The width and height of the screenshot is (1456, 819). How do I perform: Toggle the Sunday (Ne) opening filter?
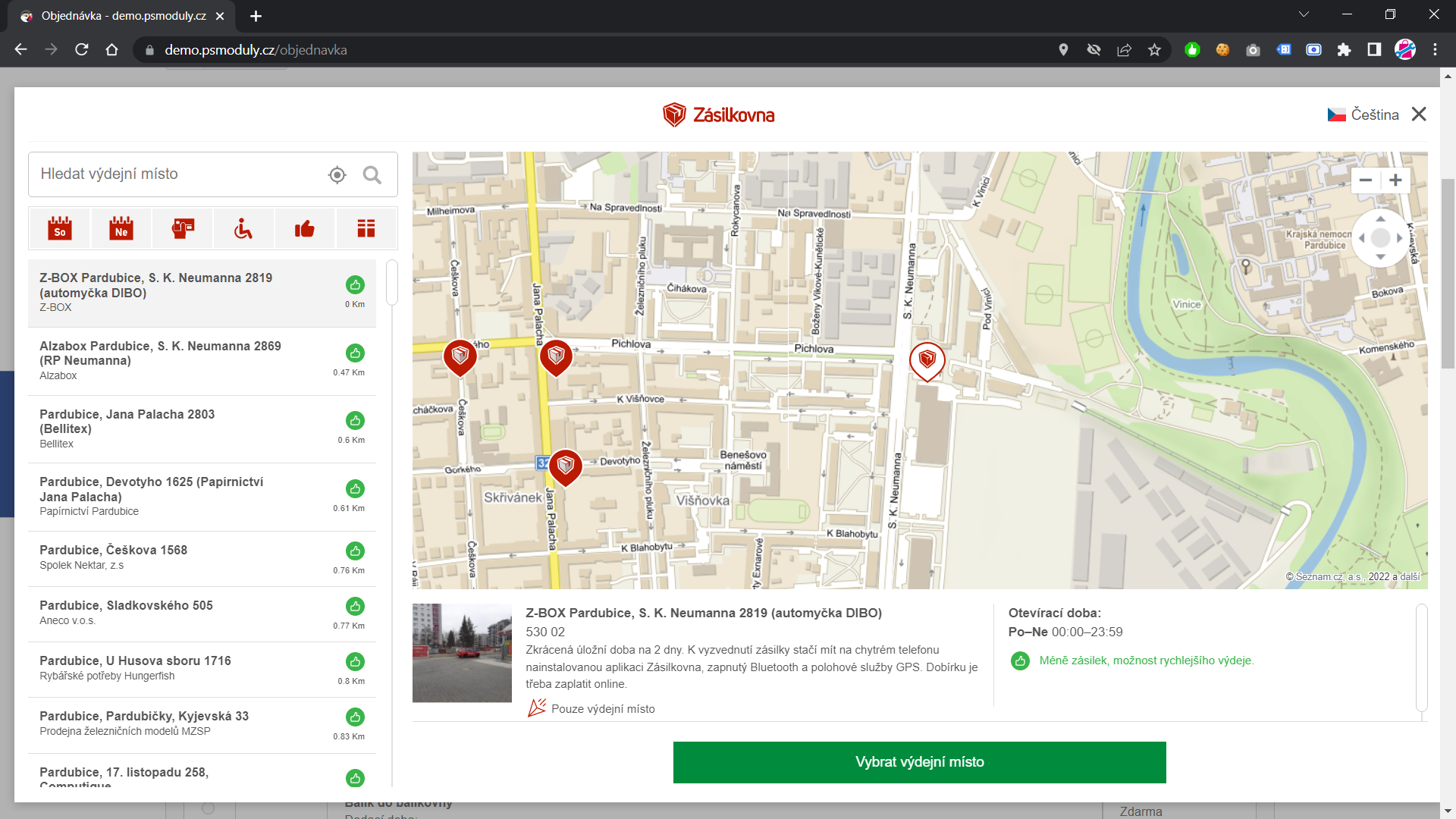click(121, 228)
